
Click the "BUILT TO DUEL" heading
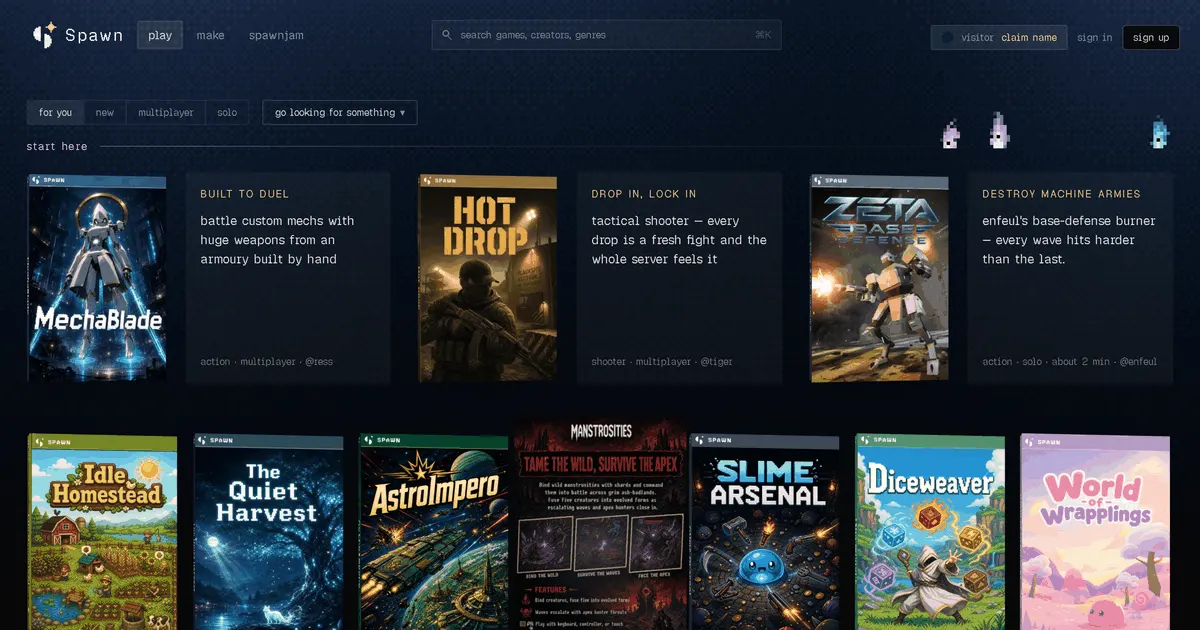tap(245, 194)
